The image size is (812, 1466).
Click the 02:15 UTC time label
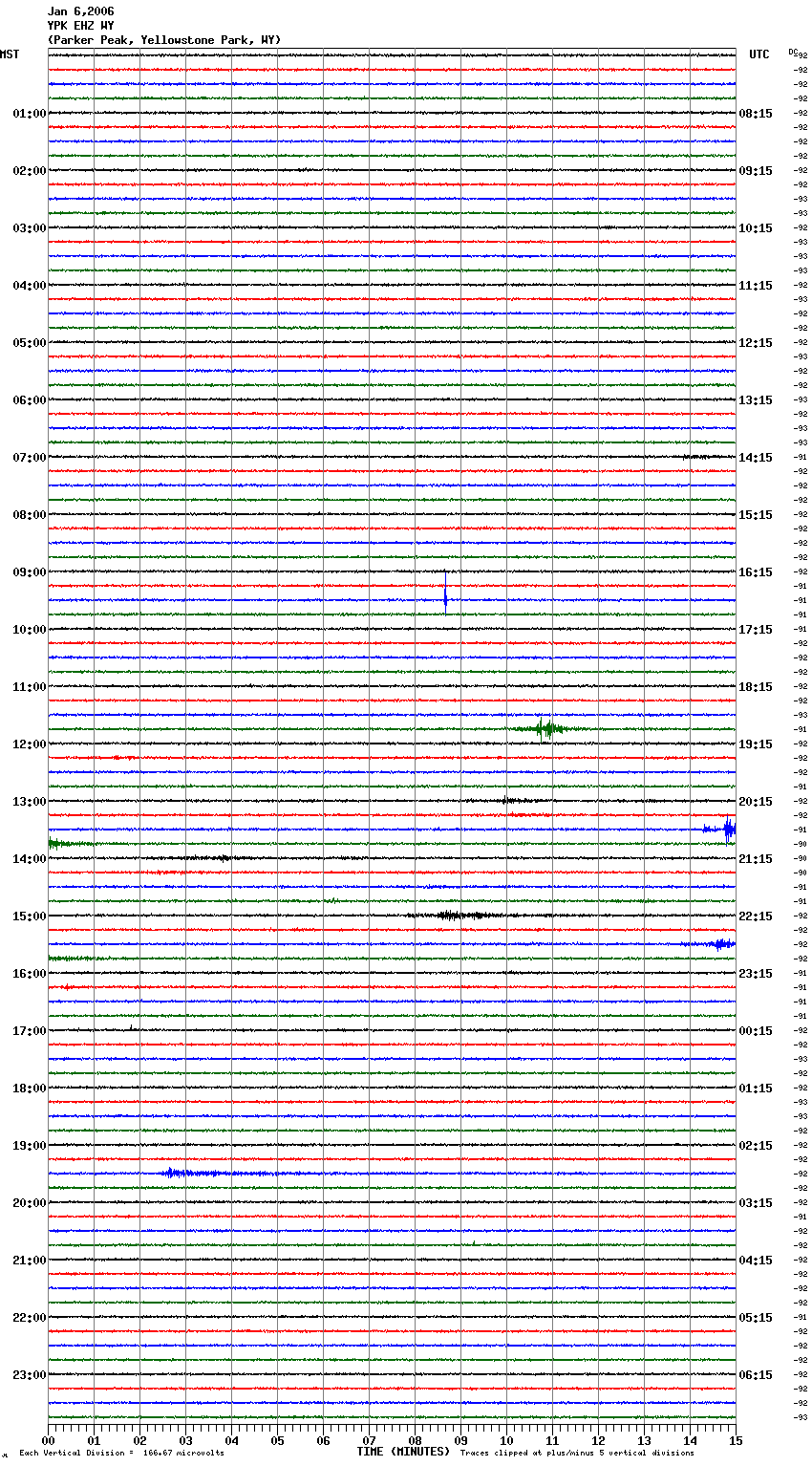click(x=756, y=1146)
